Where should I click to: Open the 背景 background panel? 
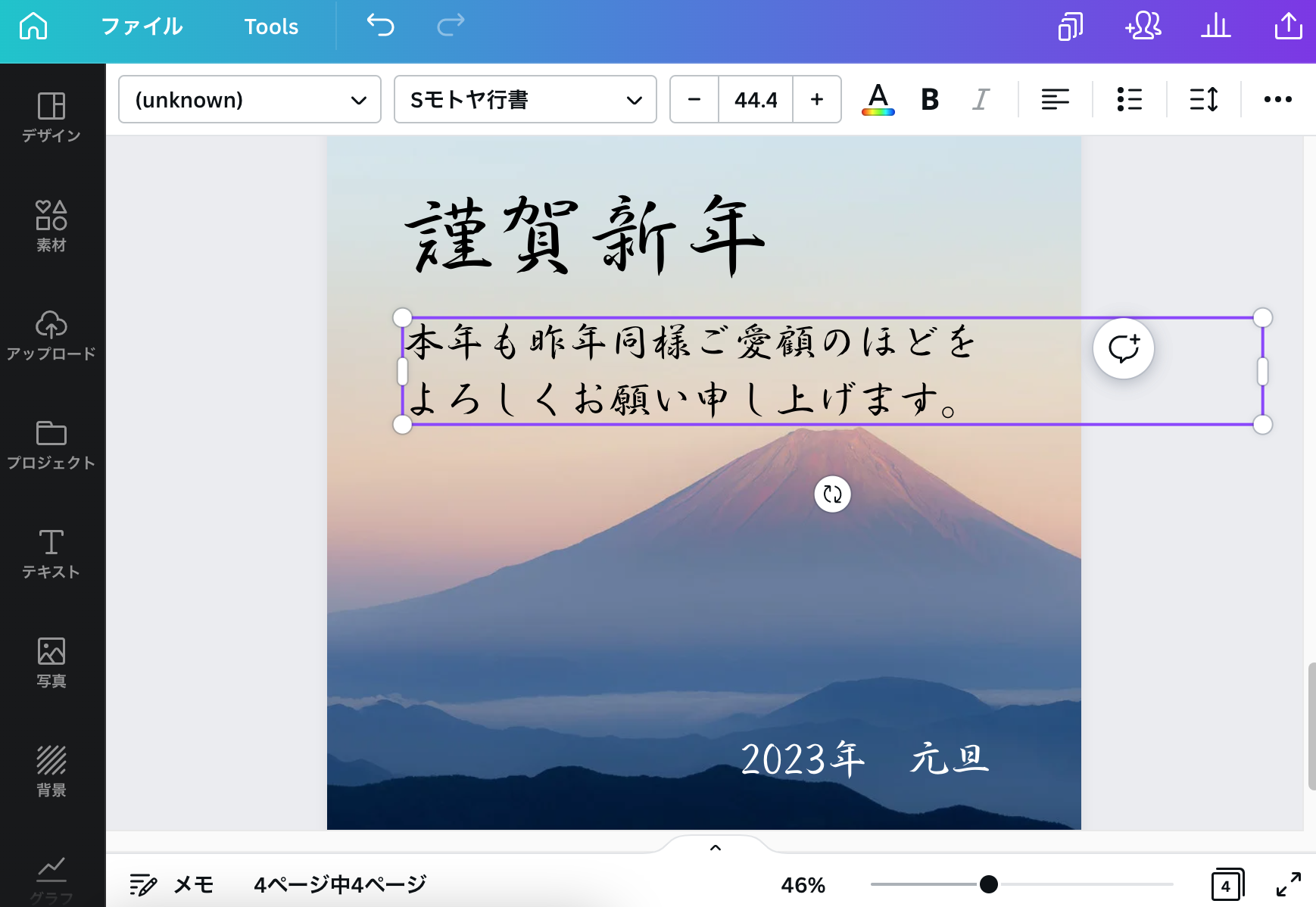click(51, 771)
